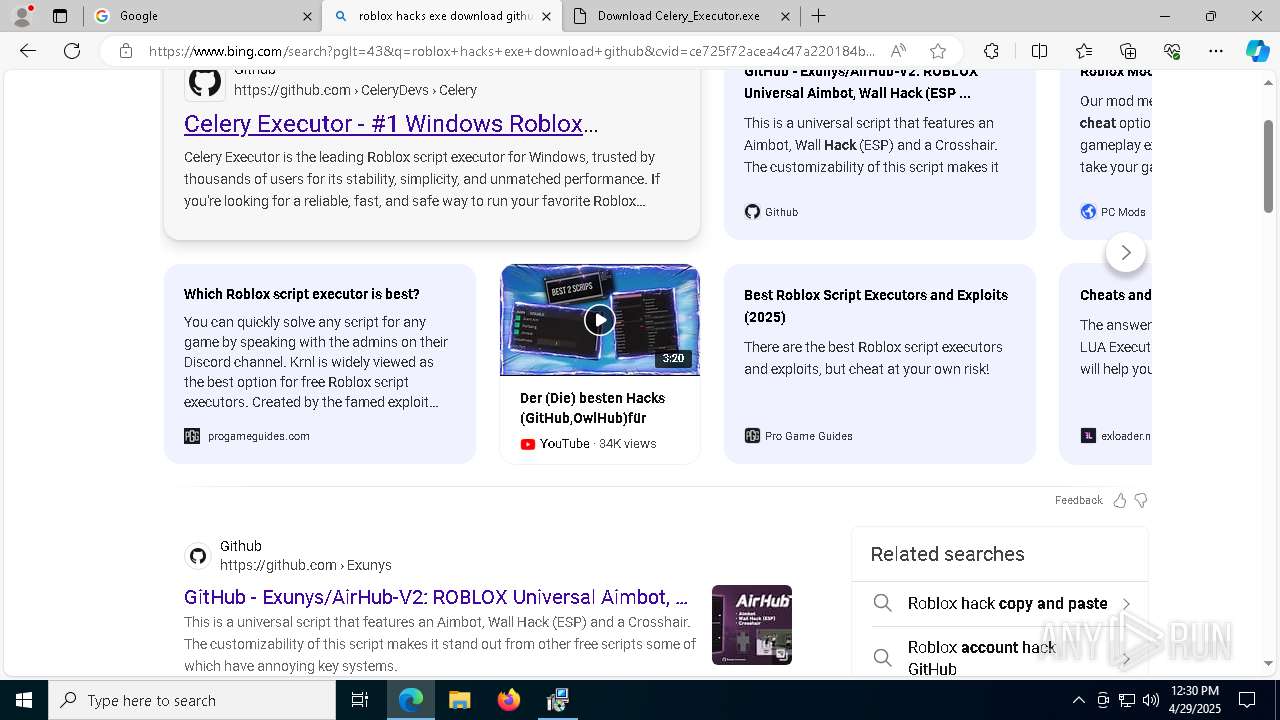Open the volume control in the tray
This screenshot has height=720, width=1280.
click(1151, 700)
